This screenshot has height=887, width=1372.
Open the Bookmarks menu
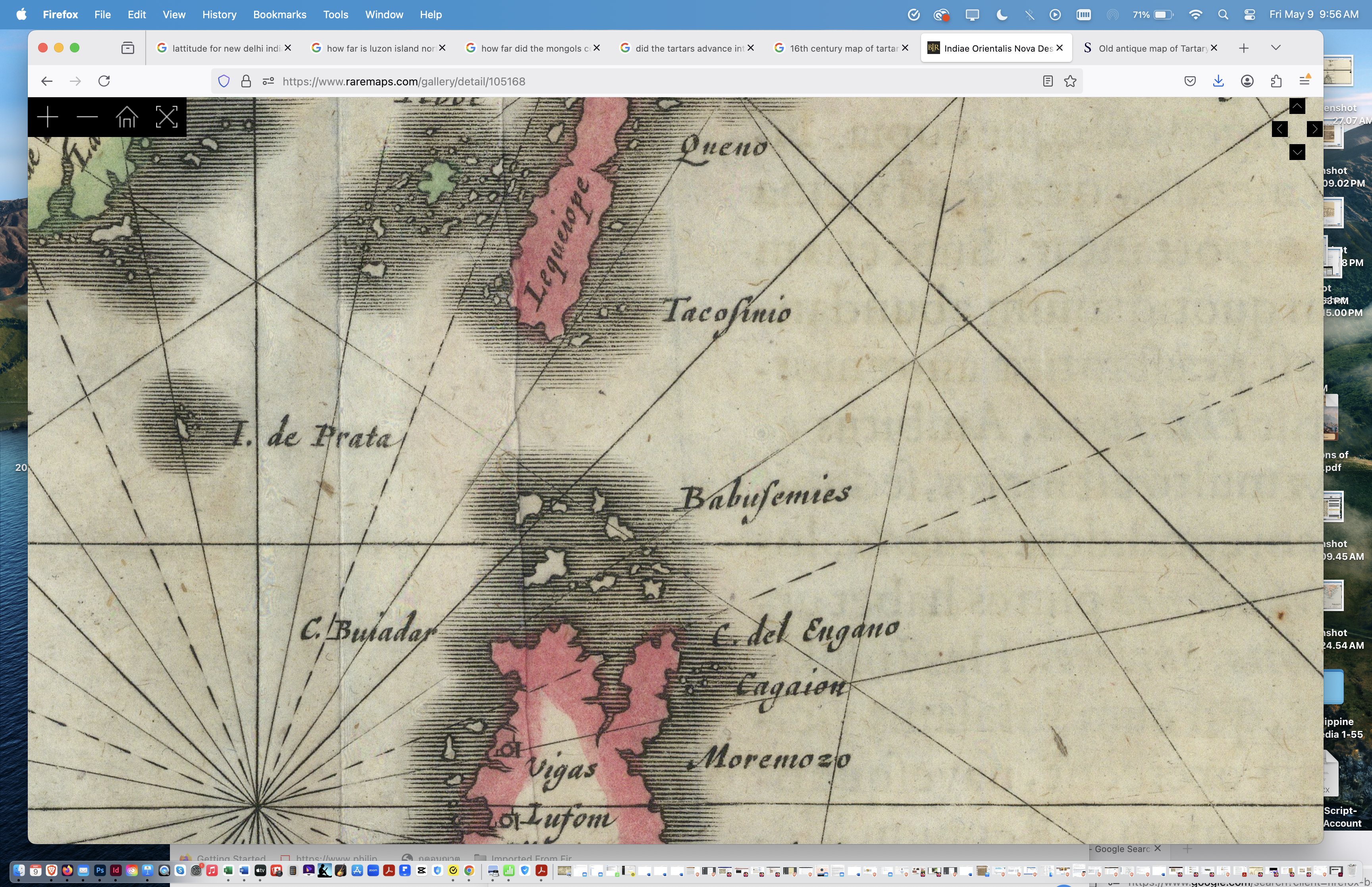tap(280, 14)
